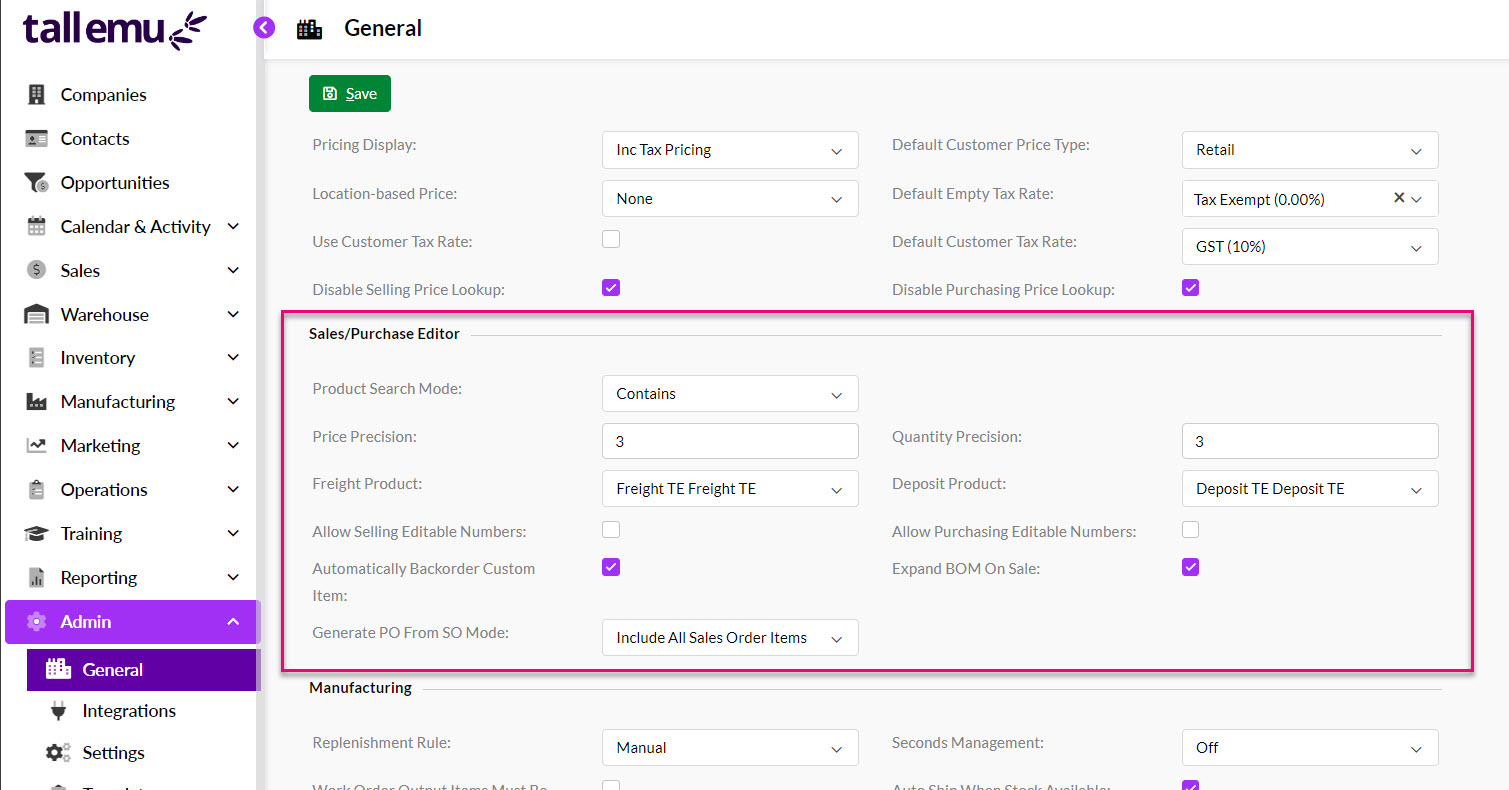Select the Contacts sidebar icon
1509x790 pixels.
(36, 138)
